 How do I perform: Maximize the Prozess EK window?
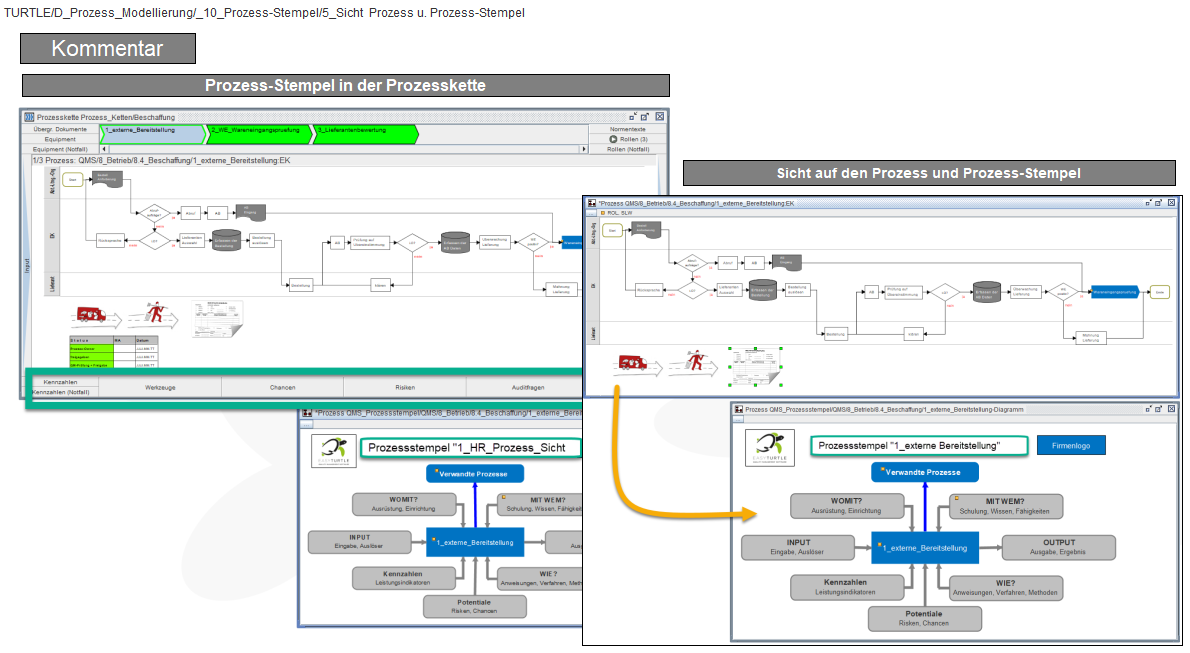pos(1158,203)
